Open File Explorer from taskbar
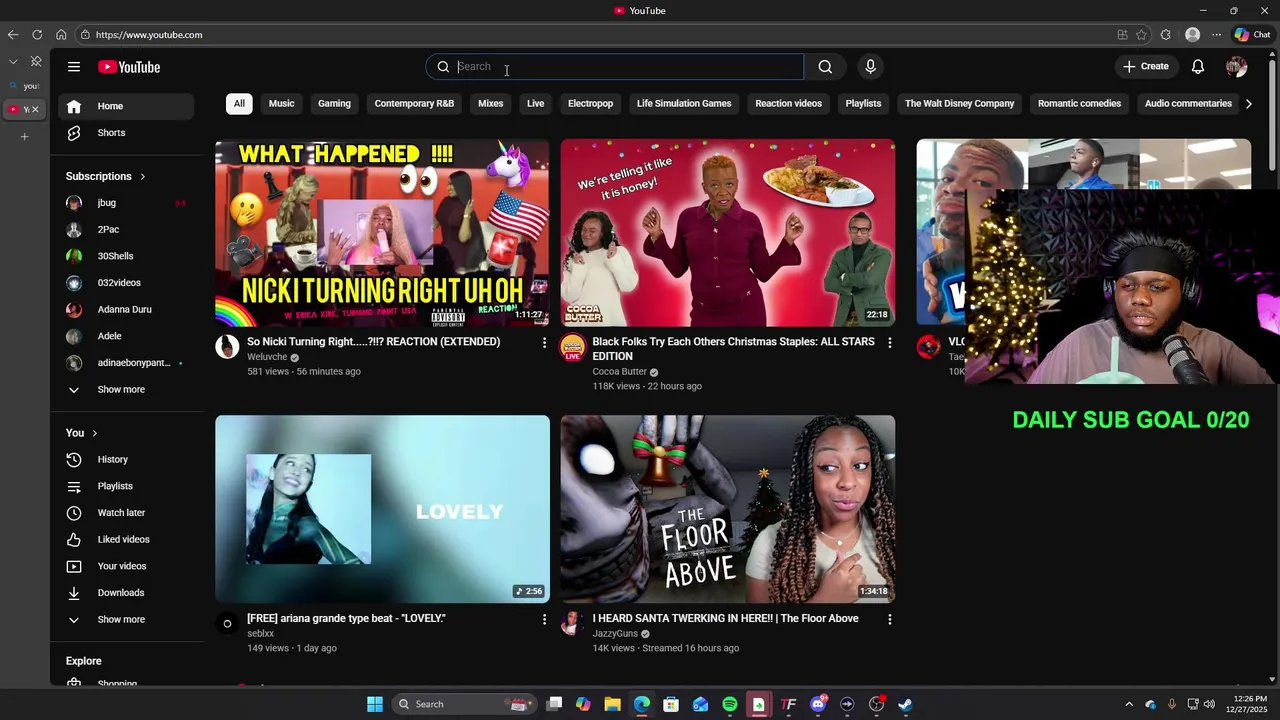Screen dimensions: 1280x720 pyautogui.click(x=612, y=704)
